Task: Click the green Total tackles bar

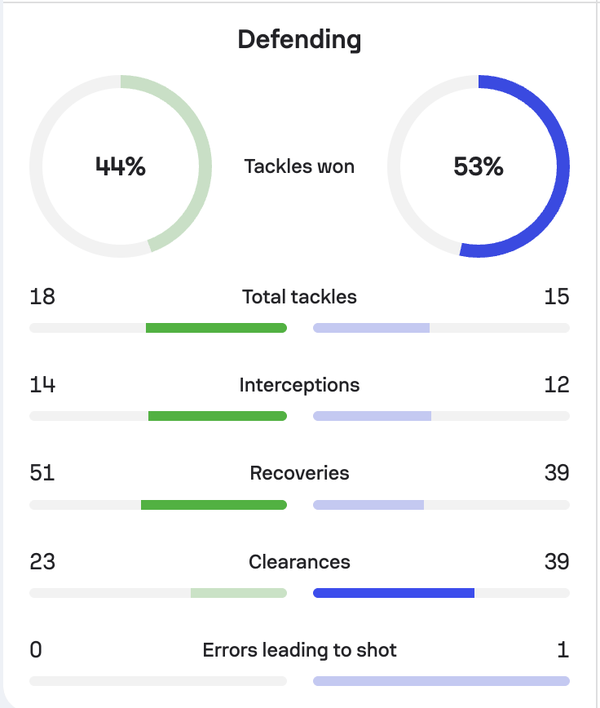Action: 216,328
